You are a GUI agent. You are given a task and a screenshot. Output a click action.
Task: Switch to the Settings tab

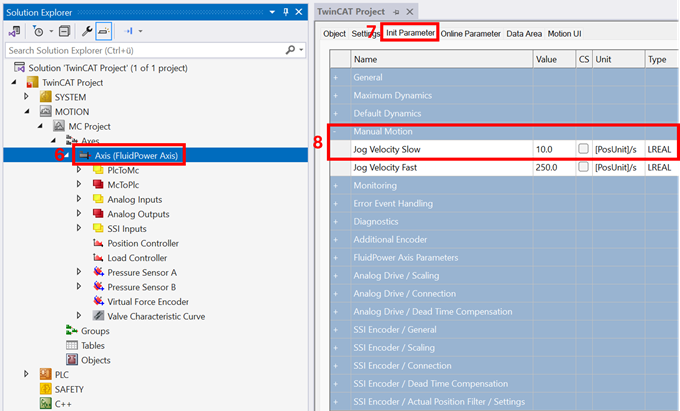365,33
